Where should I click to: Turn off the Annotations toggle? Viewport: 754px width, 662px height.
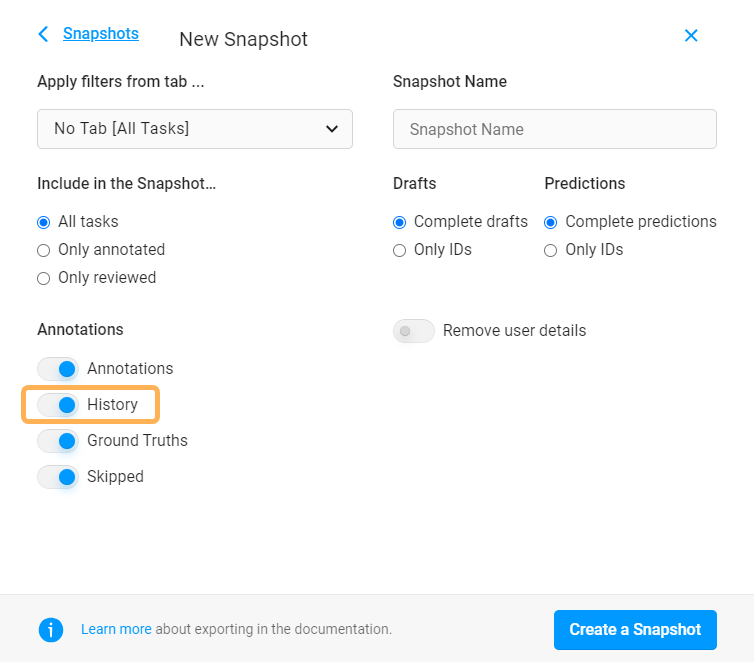tap(58, 369)
